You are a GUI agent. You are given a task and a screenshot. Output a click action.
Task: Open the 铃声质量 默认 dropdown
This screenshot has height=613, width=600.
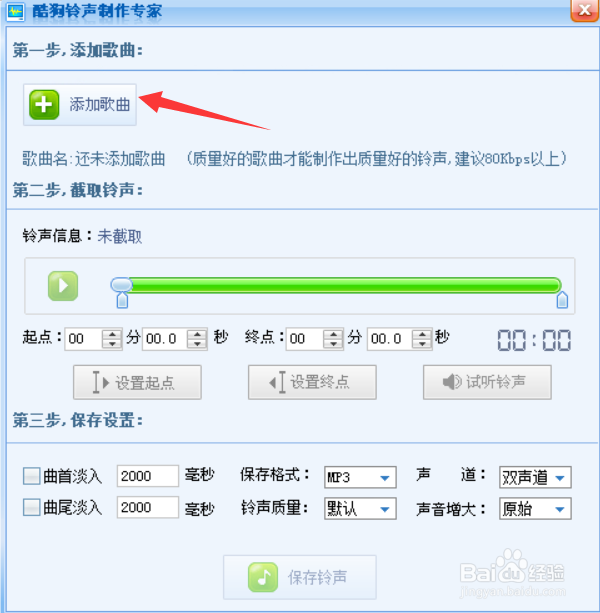(360, 508)
